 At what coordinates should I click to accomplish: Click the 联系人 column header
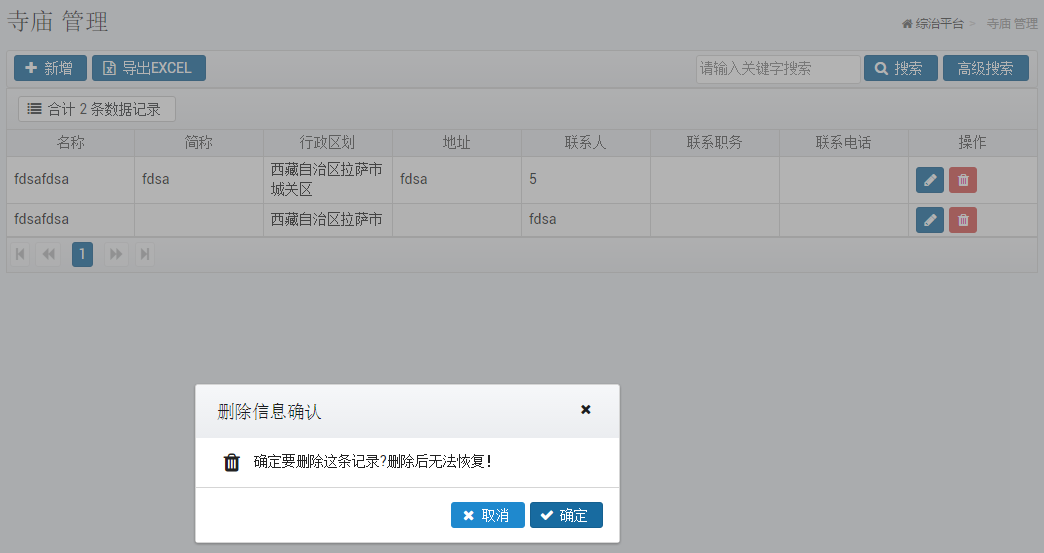(x=585, y=142)
